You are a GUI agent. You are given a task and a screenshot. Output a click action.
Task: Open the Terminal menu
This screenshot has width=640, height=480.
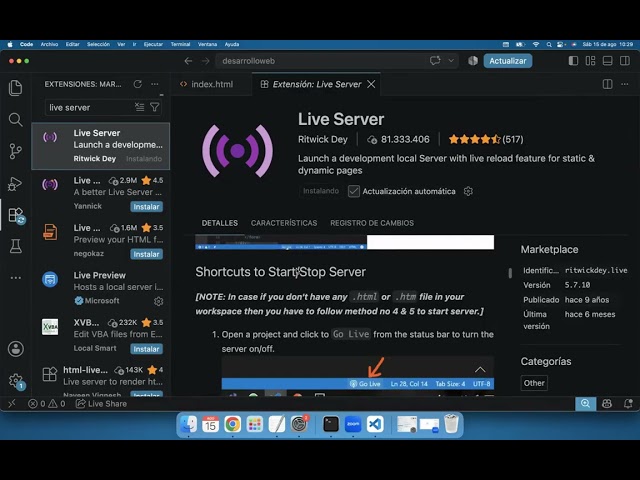click(180, 44)
